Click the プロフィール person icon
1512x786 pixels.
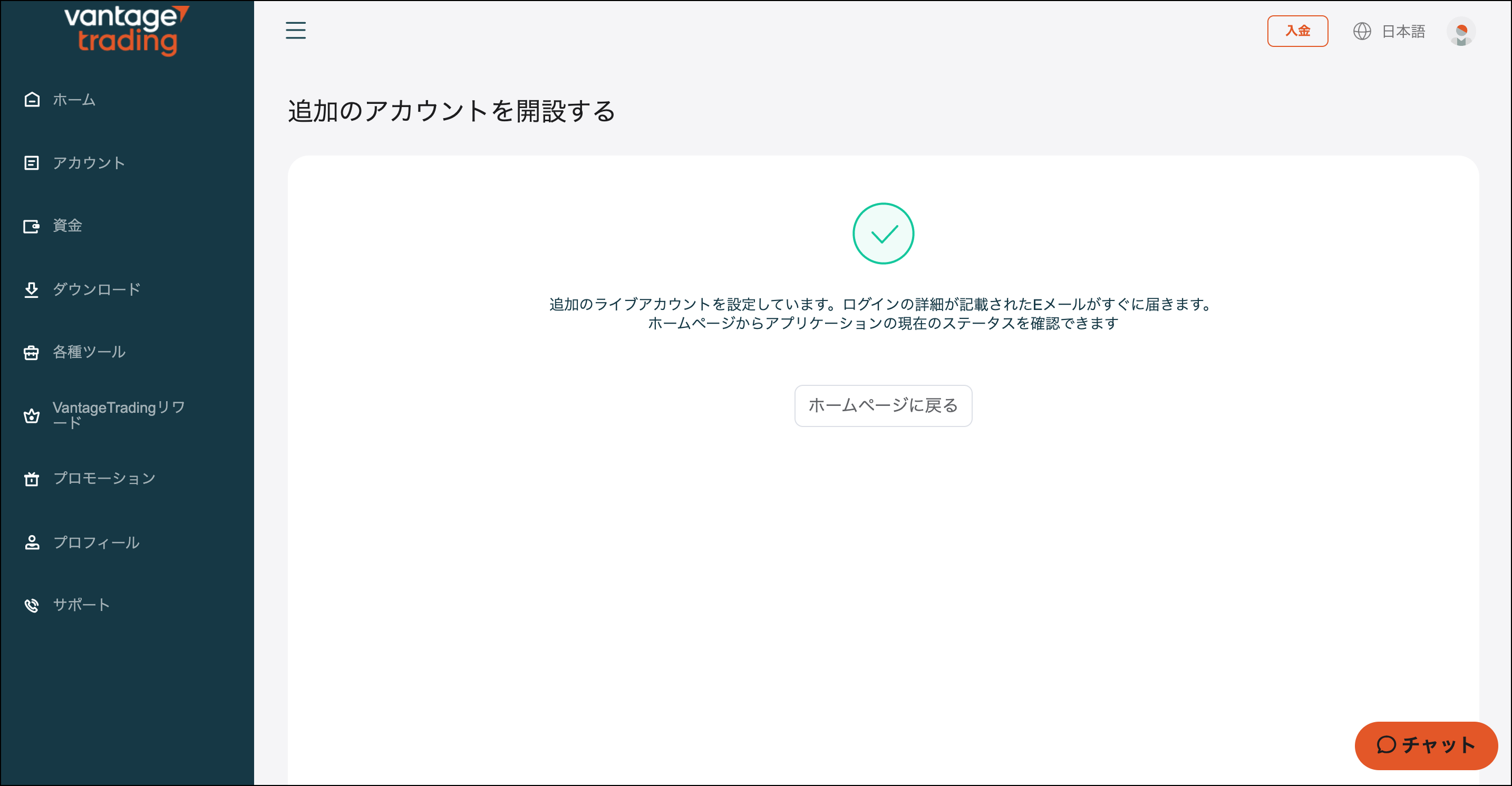tap(31, 542)
